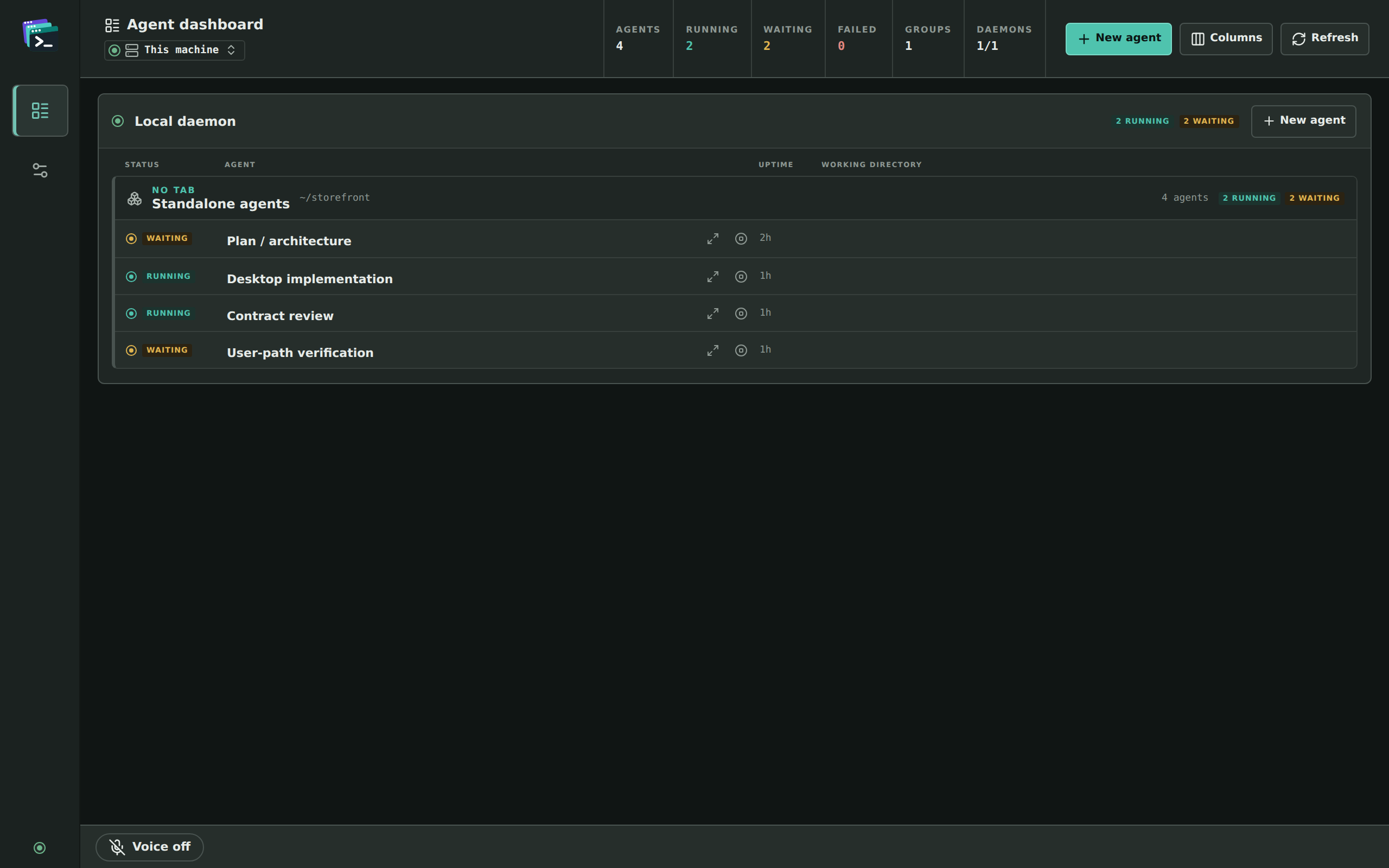Open the dashboard list view in sidebar
Screen dimensions: 1389x868
(x=40, y=111)
